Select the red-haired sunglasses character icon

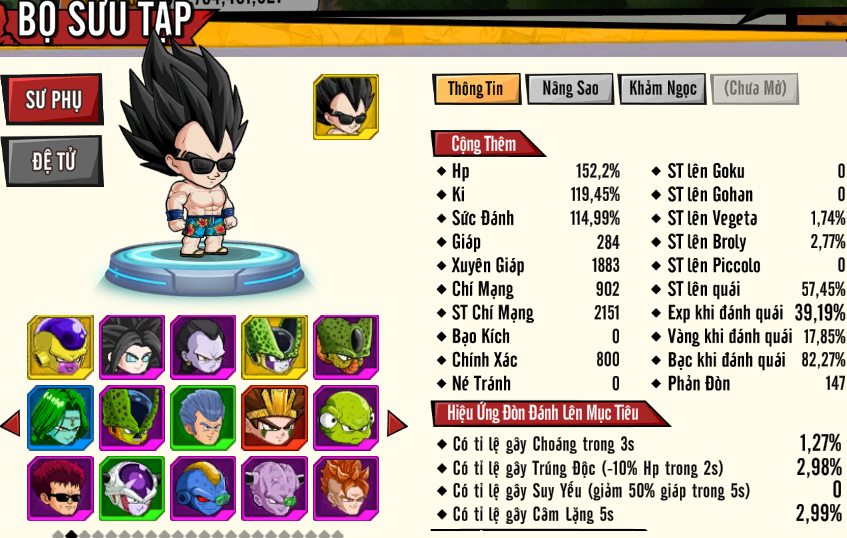(60, 488)
